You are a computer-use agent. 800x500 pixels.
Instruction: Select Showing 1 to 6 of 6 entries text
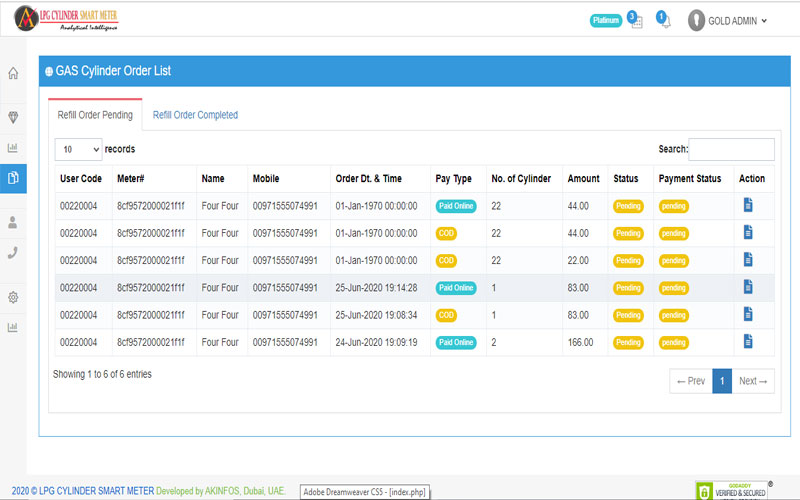102,374
